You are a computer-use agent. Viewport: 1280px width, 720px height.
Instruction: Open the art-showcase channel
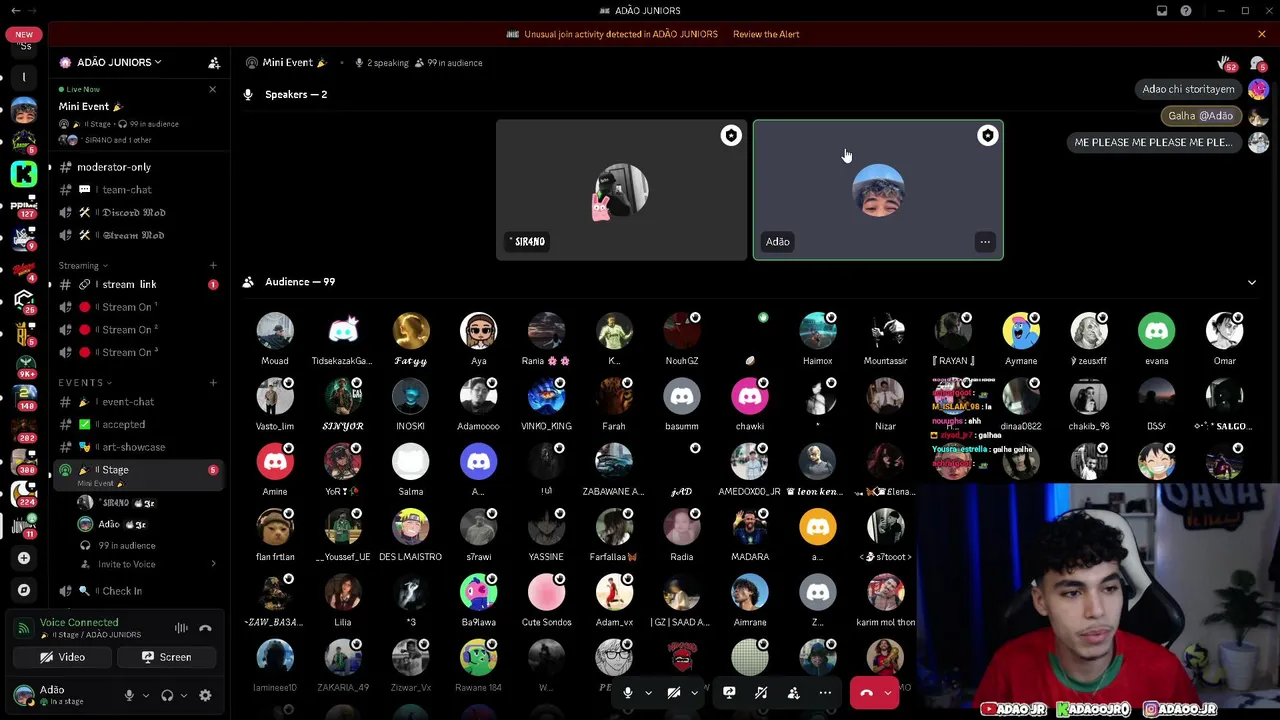click(138, 447)
